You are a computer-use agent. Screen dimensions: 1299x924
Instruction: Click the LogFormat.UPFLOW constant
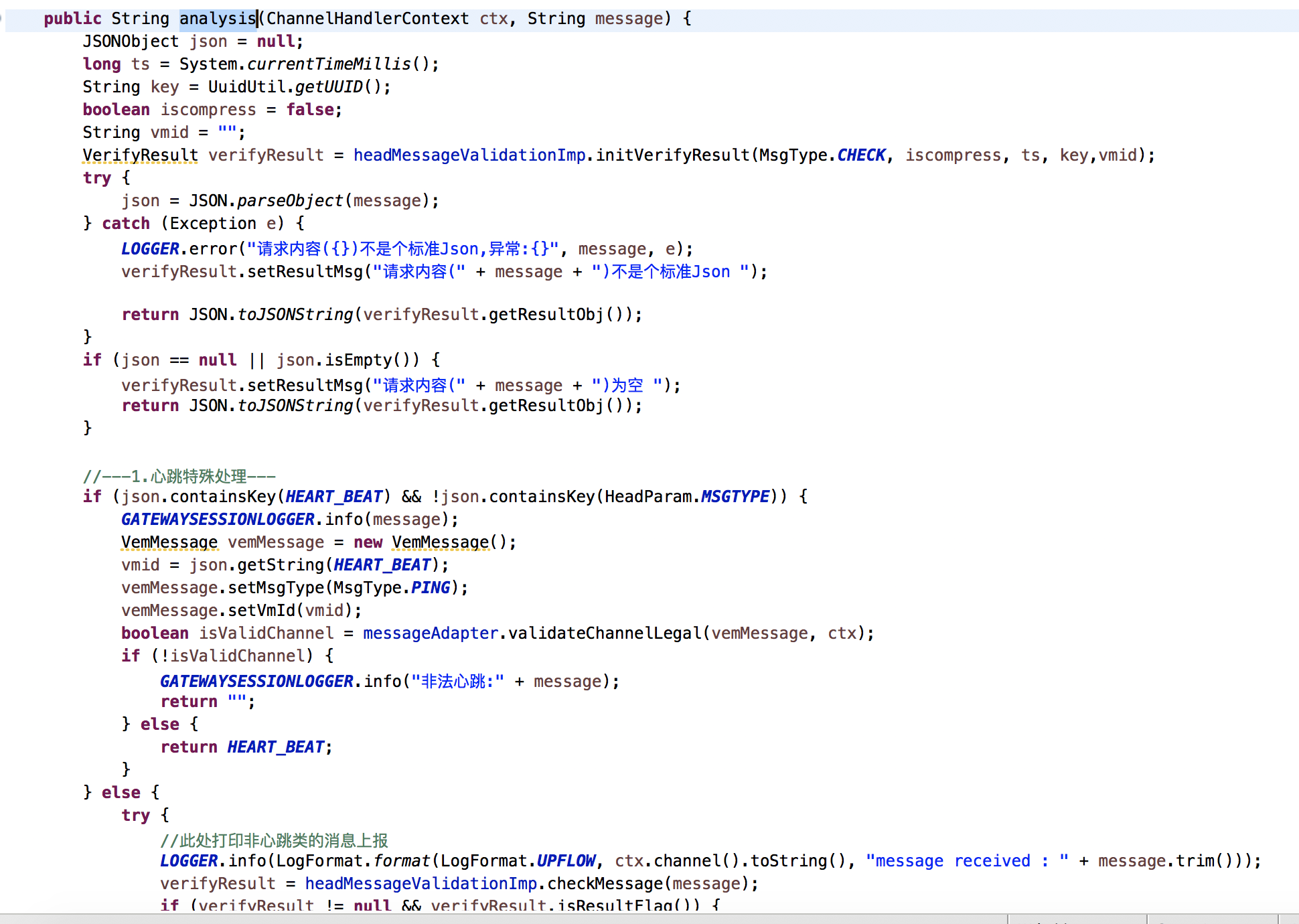(566, 861)
